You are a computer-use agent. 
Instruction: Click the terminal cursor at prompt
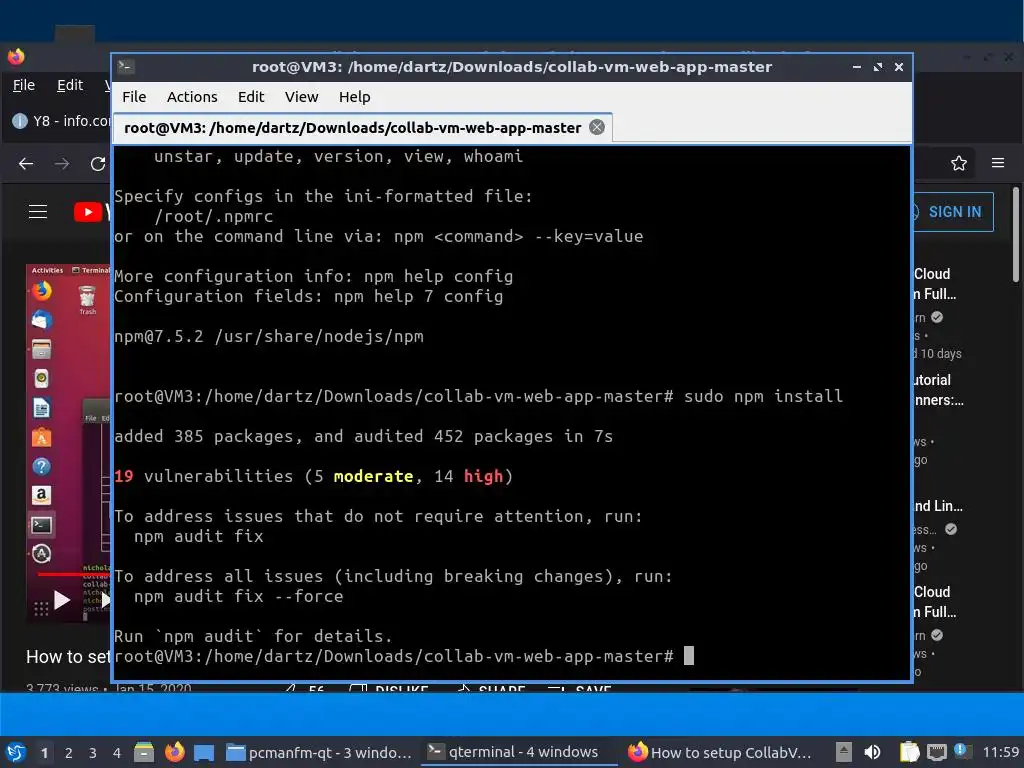click(x=688, y=656)
